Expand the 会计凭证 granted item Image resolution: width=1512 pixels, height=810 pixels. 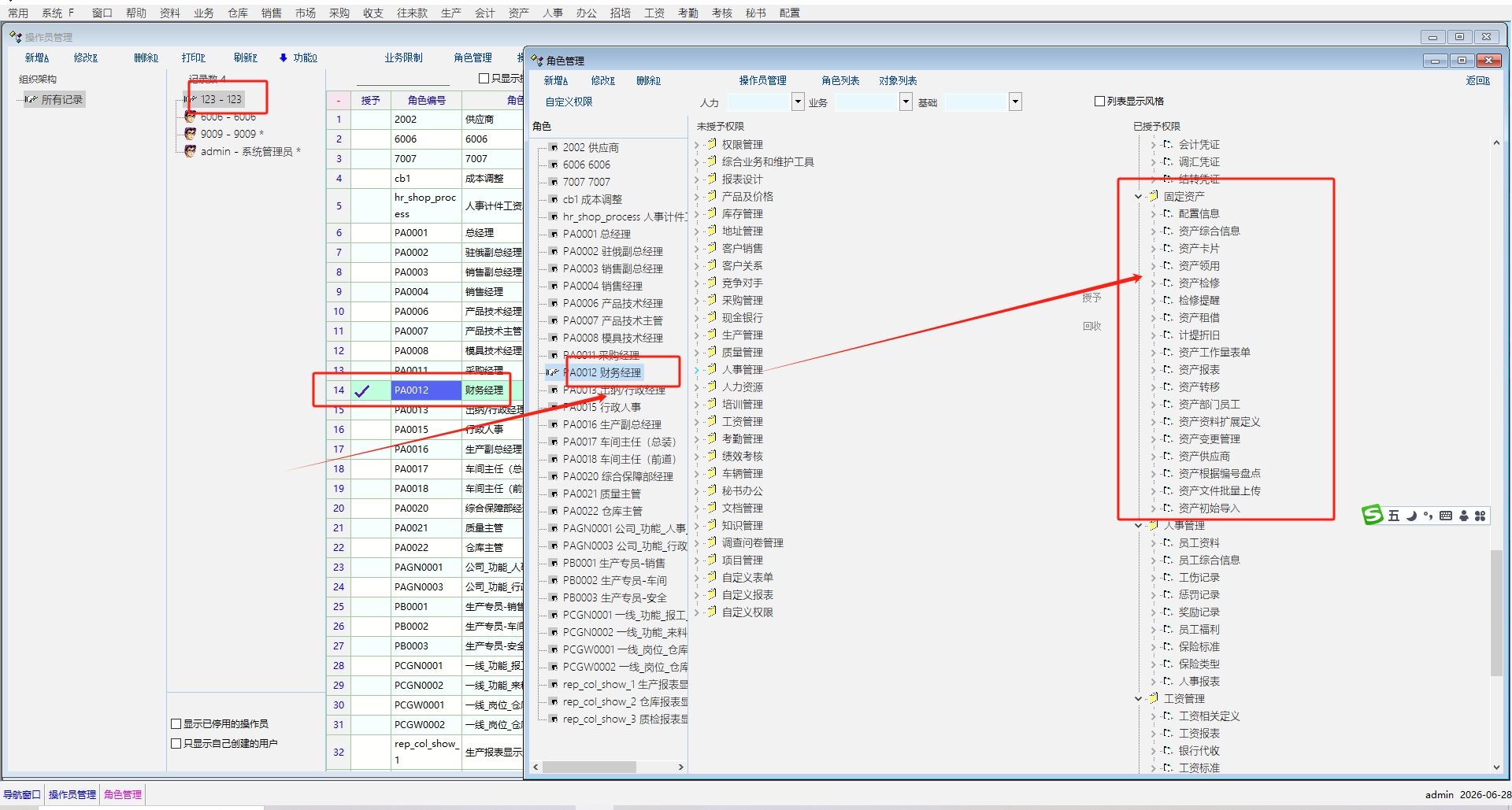tap(1153, 144)
